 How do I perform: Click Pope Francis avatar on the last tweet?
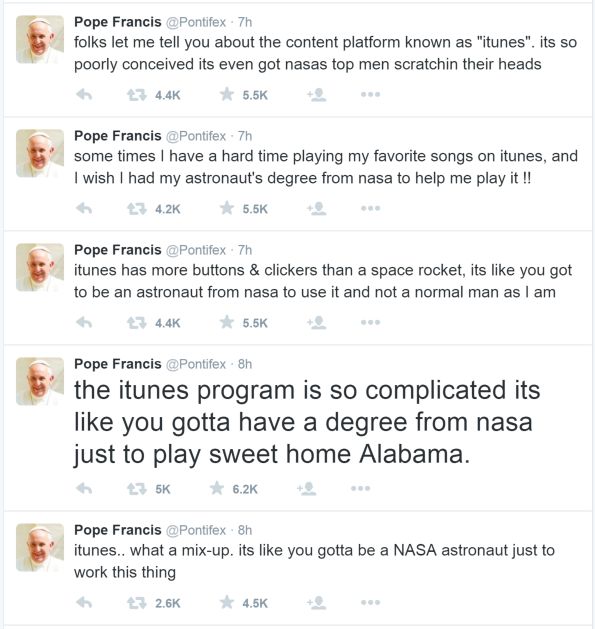pyautogui.click(x=40, y=547)
